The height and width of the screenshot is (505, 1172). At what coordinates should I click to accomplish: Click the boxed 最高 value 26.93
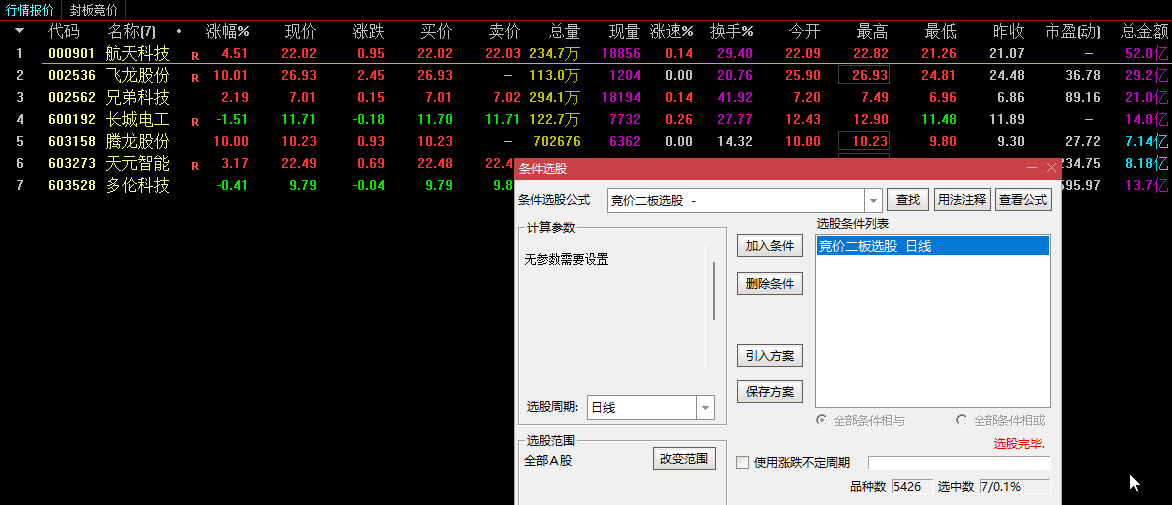pyautogui.click(x=864, y=75)
